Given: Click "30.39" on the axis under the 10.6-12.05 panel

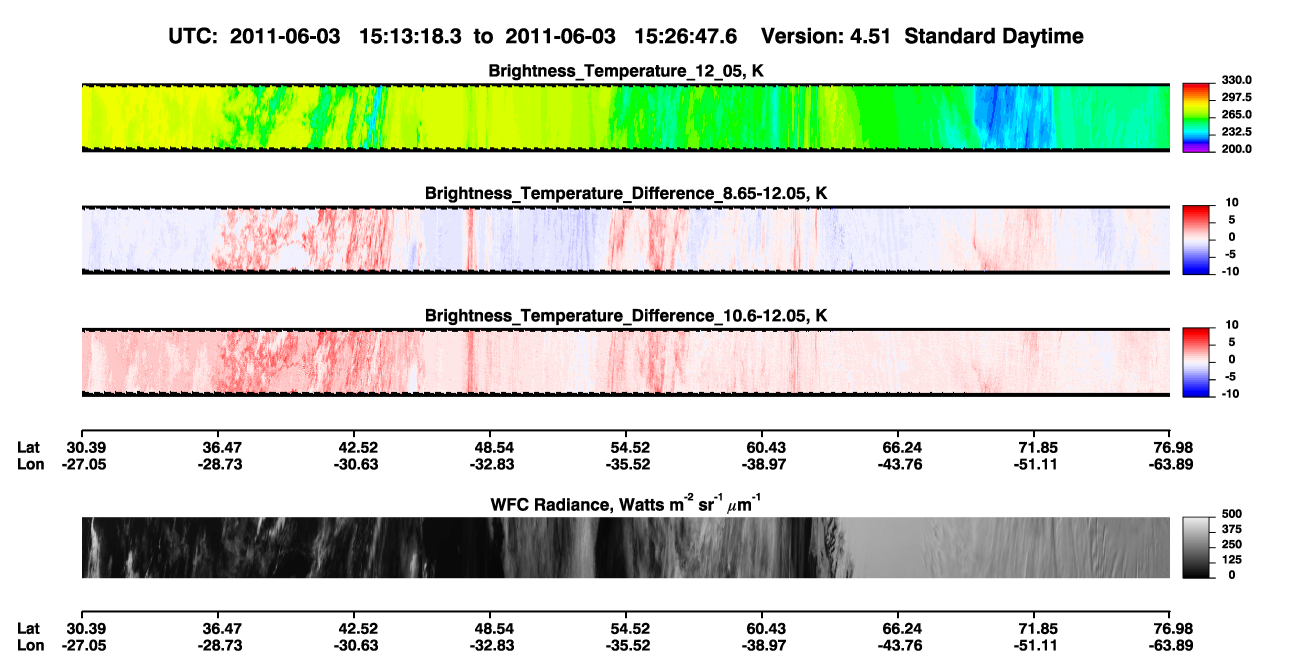Looking at the screenshot, I should [87, 447].
